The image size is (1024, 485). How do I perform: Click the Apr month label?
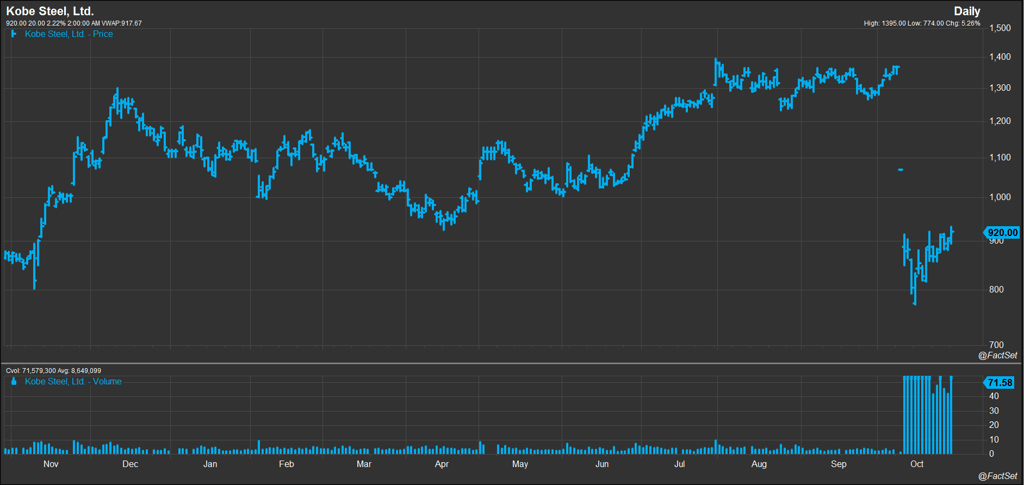tap(441, 465)
